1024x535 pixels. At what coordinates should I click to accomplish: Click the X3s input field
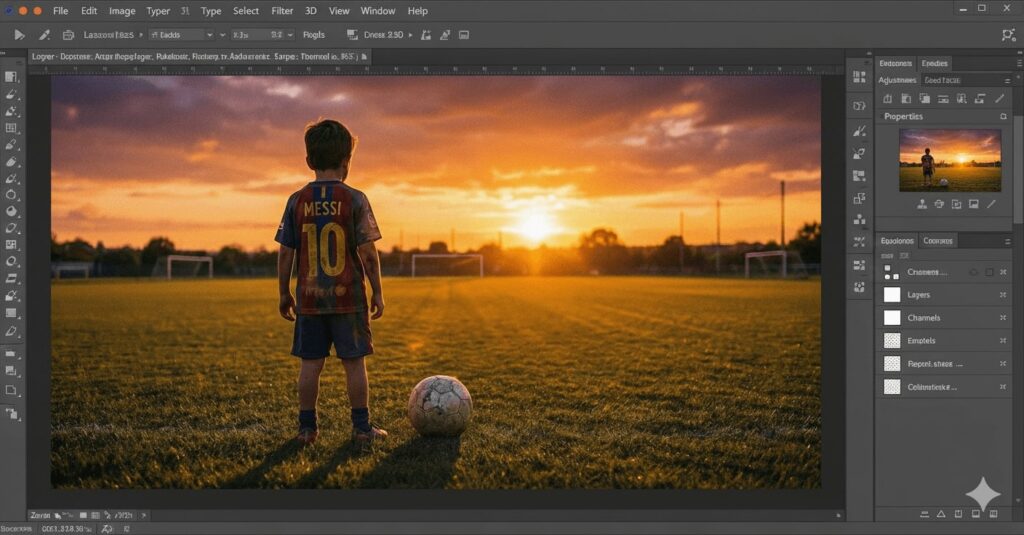(x=248, y=35)
